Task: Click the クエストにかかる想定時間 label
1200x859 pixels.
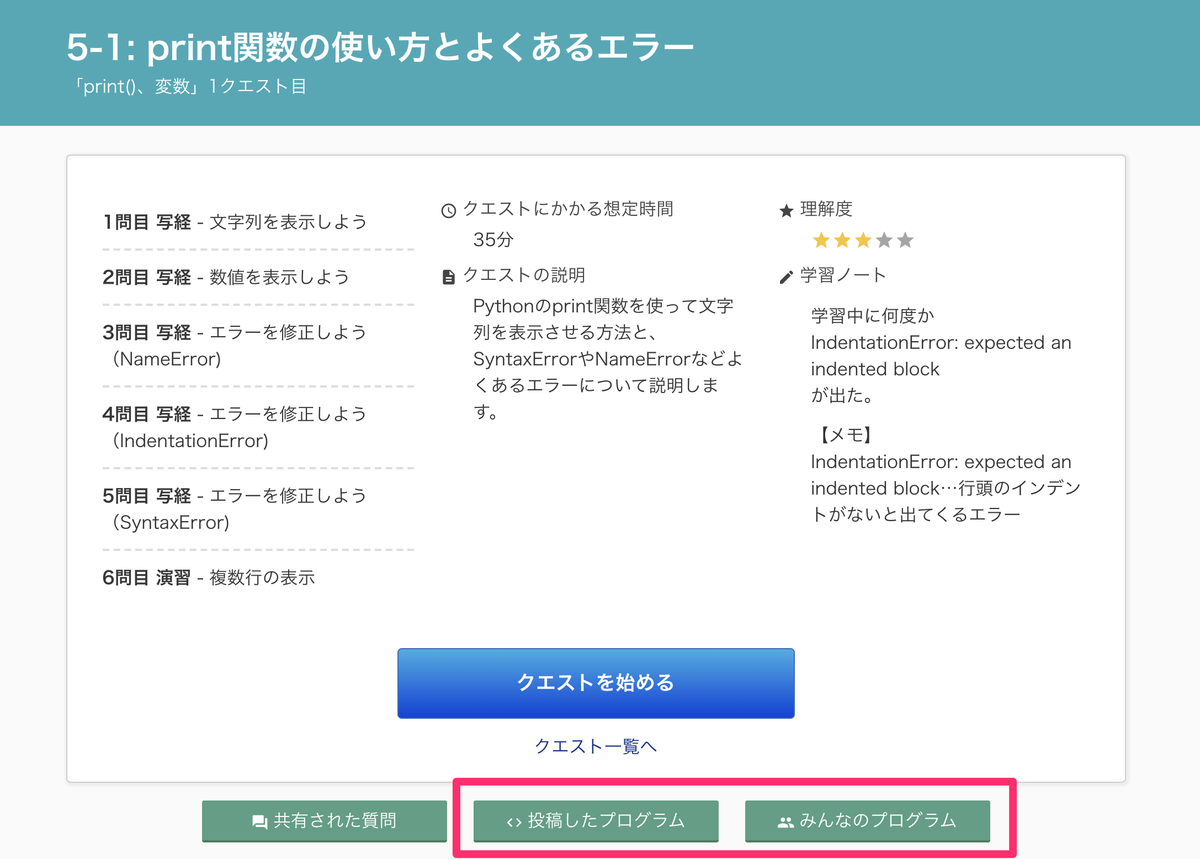Action: [x=568, y=209]
